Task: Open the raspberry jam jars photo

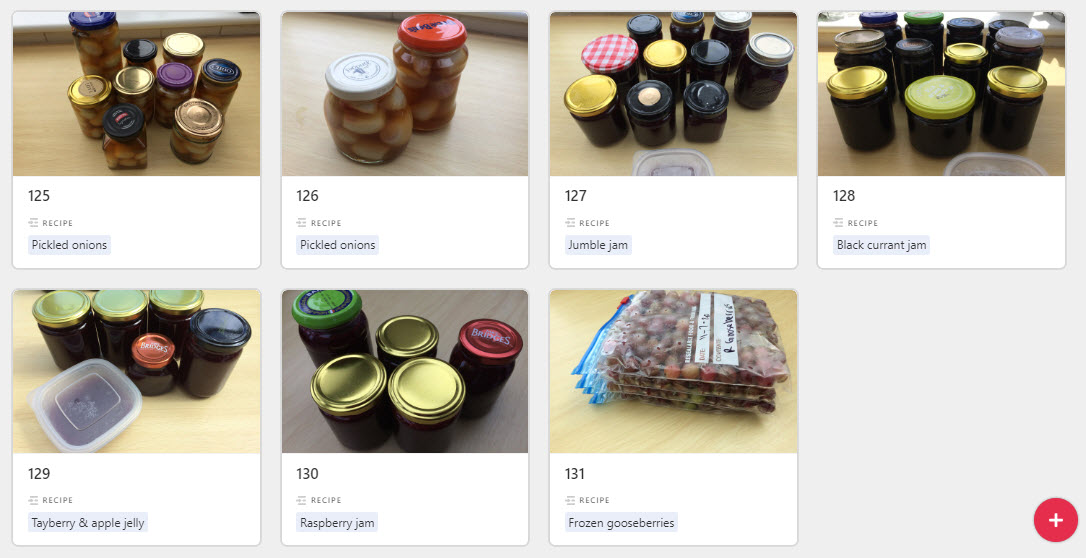Action: (x=404, y=371)
